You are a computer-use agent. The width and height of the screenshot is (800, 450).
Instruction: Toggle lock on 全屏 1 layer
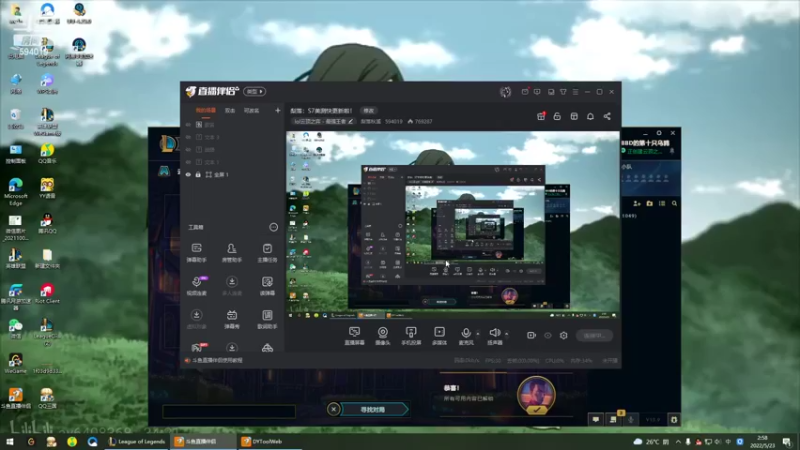[198, 174]
